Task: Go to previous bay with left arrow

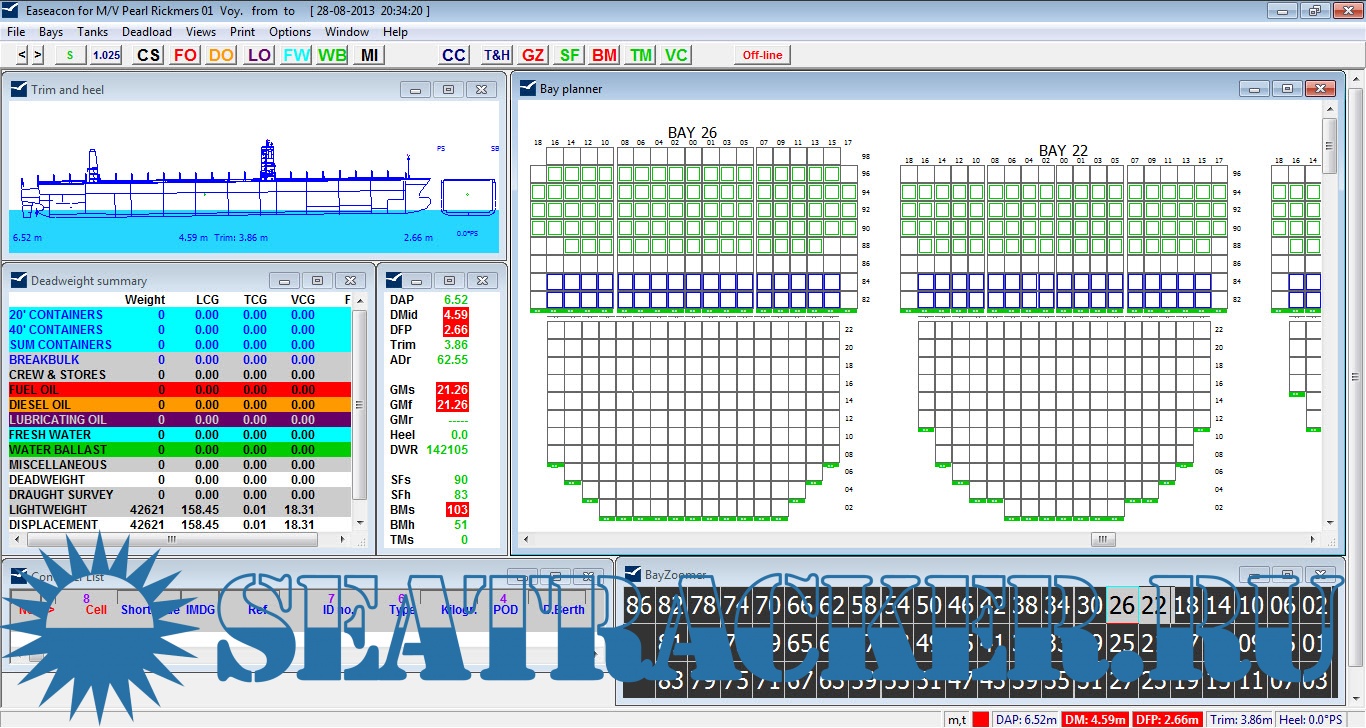Action: pos(23,55)
